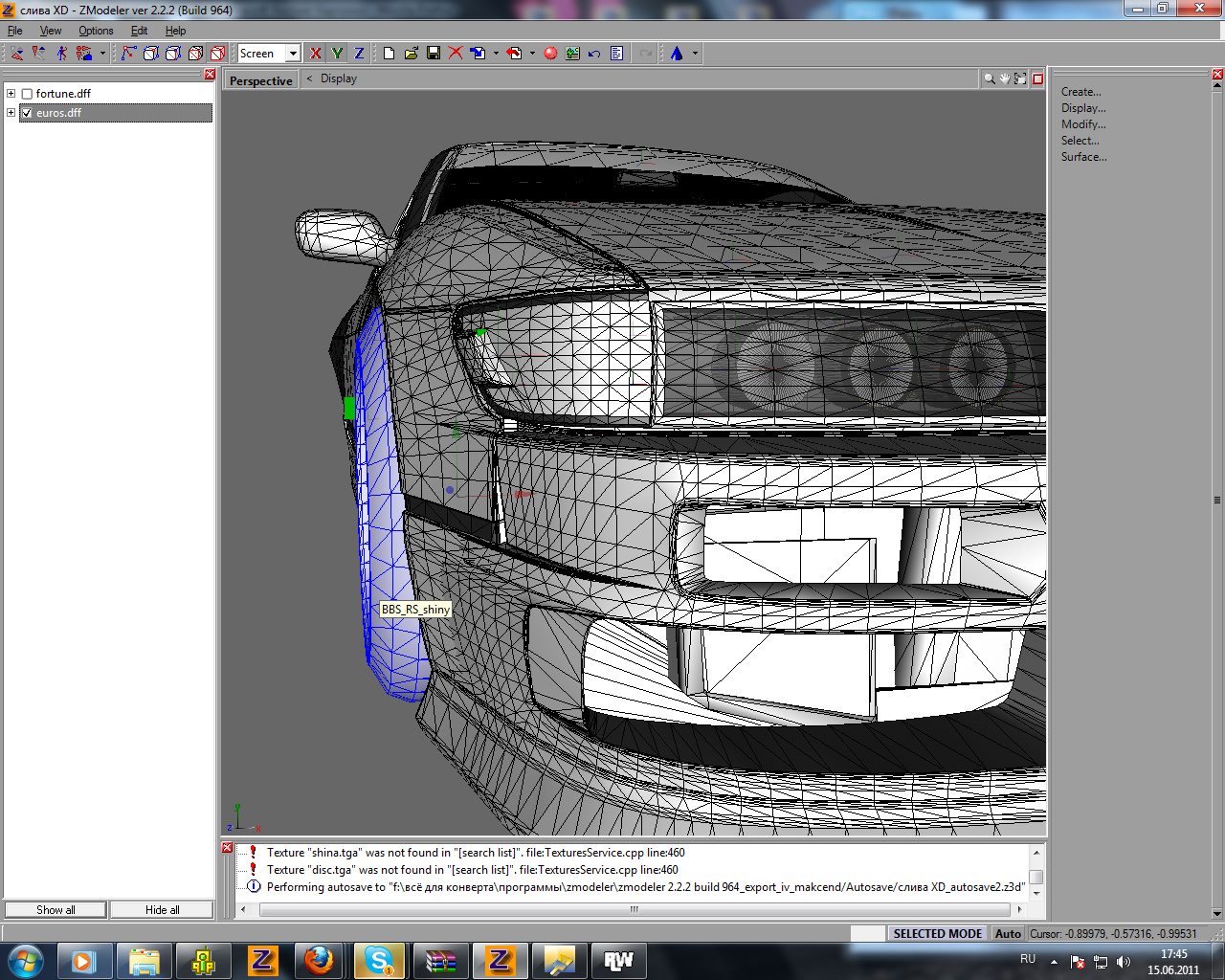Click the Undo arrow icon in toolbar
Screen dimensions: 1225x980
tap(594, 54)
